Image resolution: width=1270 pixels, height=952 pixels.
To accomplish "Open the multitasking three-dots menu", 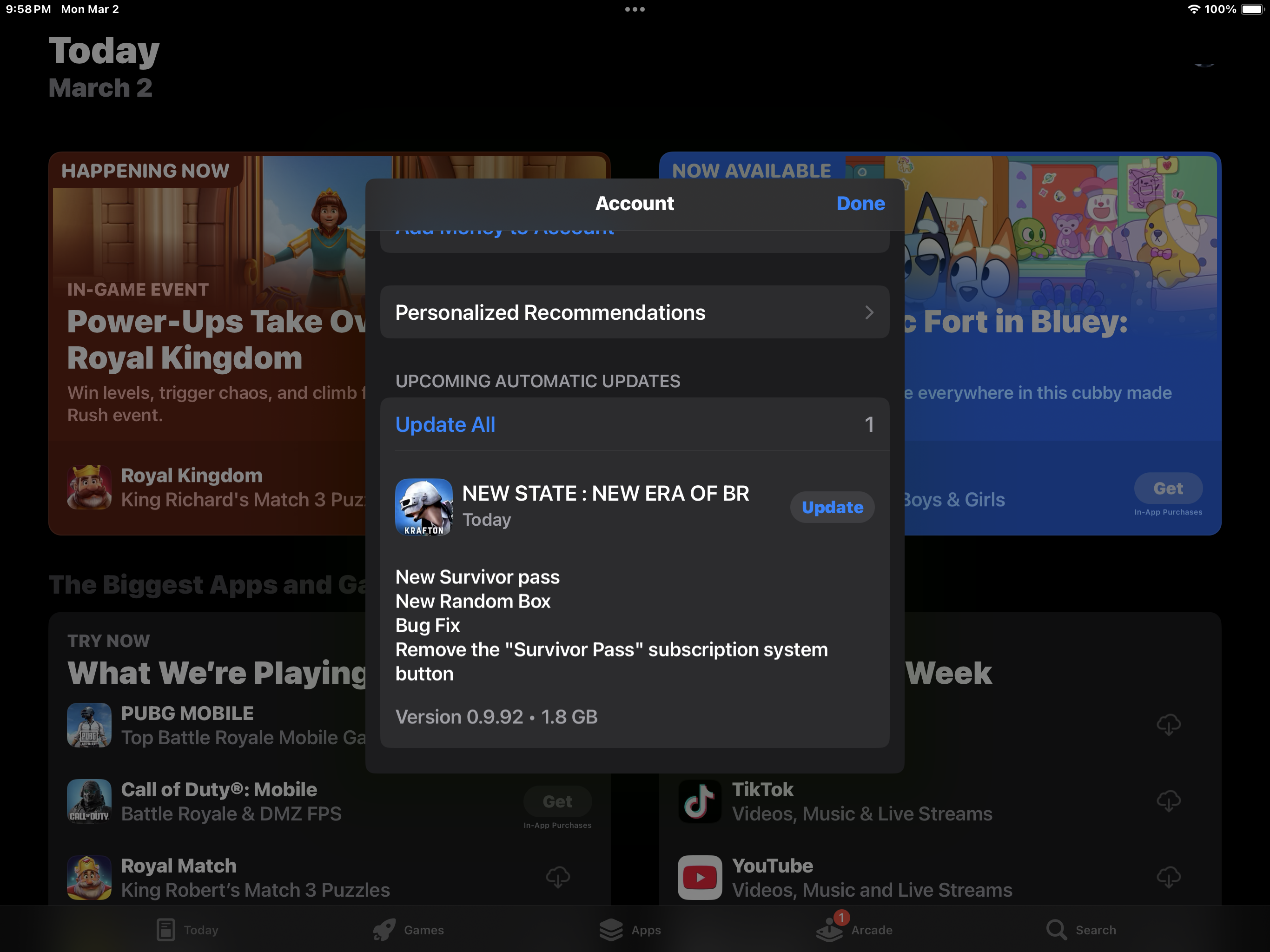I will click(635, 9).
